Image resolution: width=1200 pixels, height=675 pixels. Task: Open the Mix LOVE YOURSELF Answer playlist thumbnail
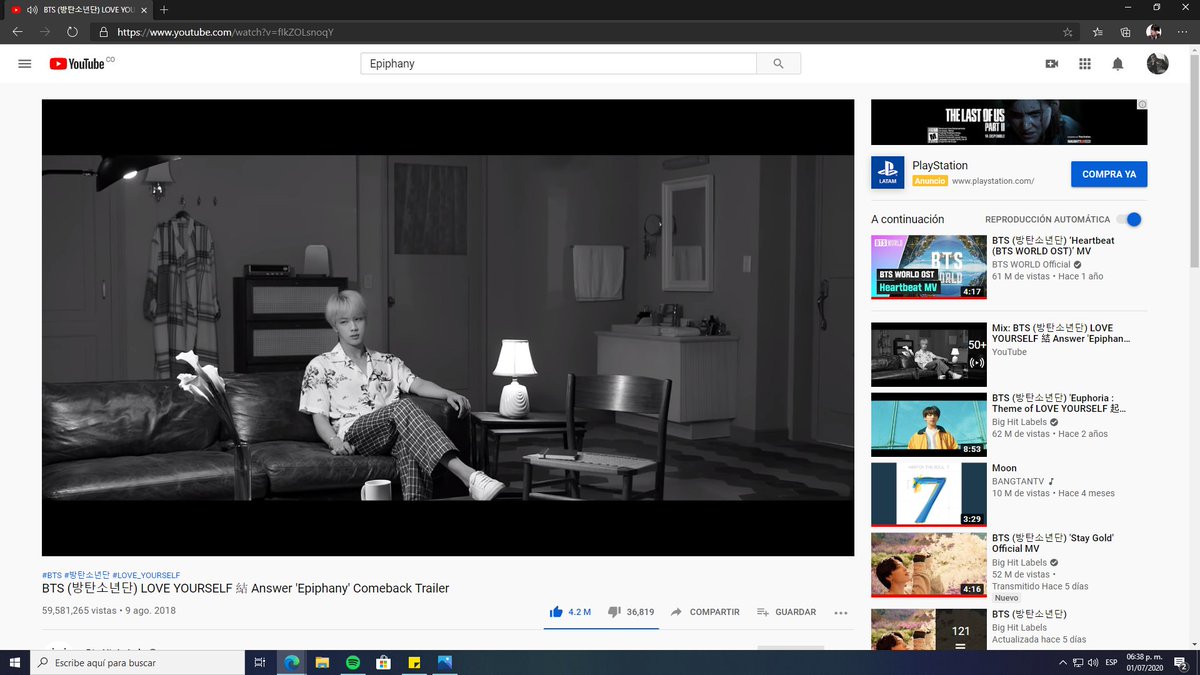pos(929,354)
